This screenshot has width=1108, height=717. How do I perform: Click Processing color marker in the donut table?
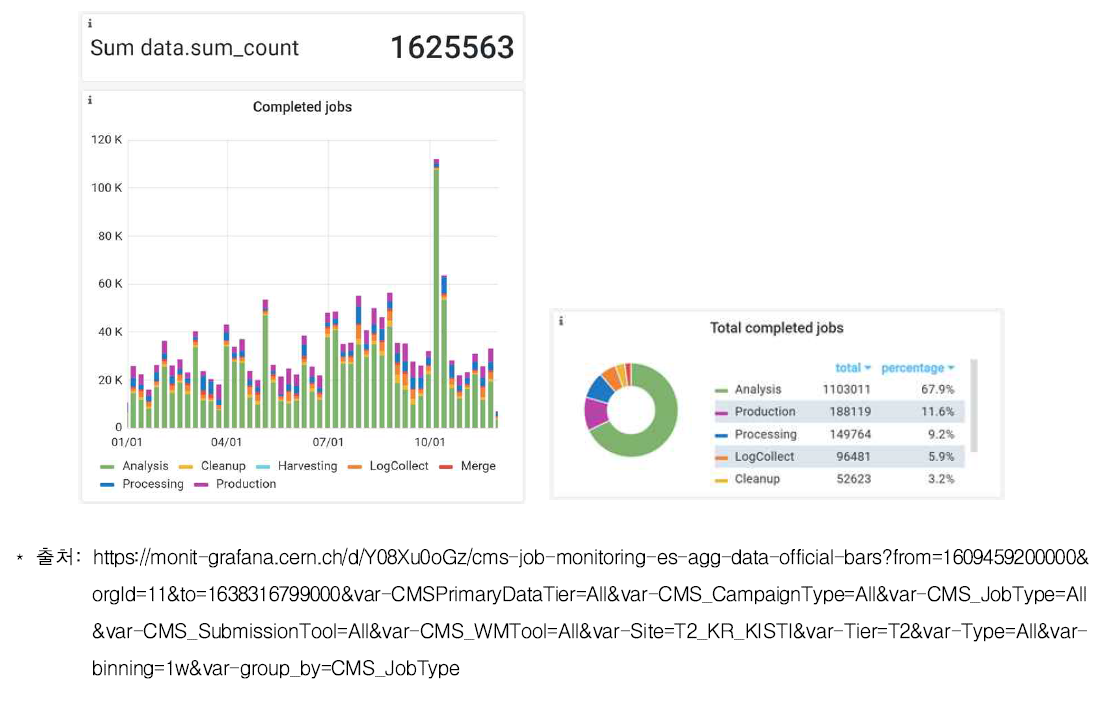(x=721, y=435)
